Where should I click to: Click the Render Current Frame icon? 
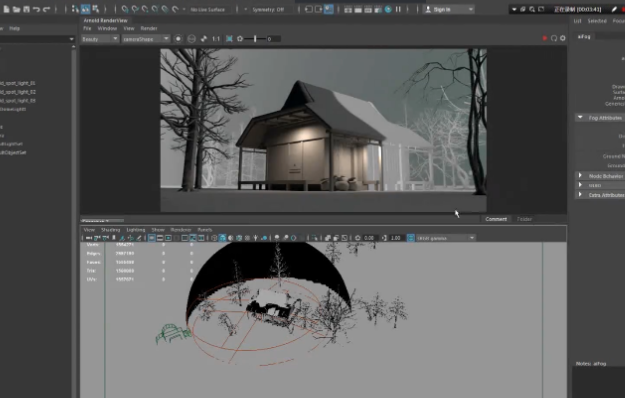[x=358, y=9]
